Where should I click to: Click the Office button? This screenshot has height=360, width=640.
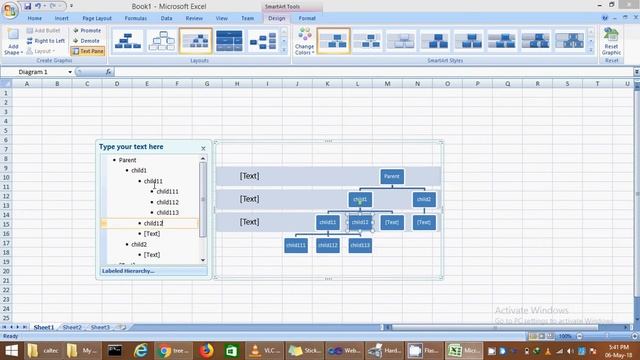coord(10,10)
